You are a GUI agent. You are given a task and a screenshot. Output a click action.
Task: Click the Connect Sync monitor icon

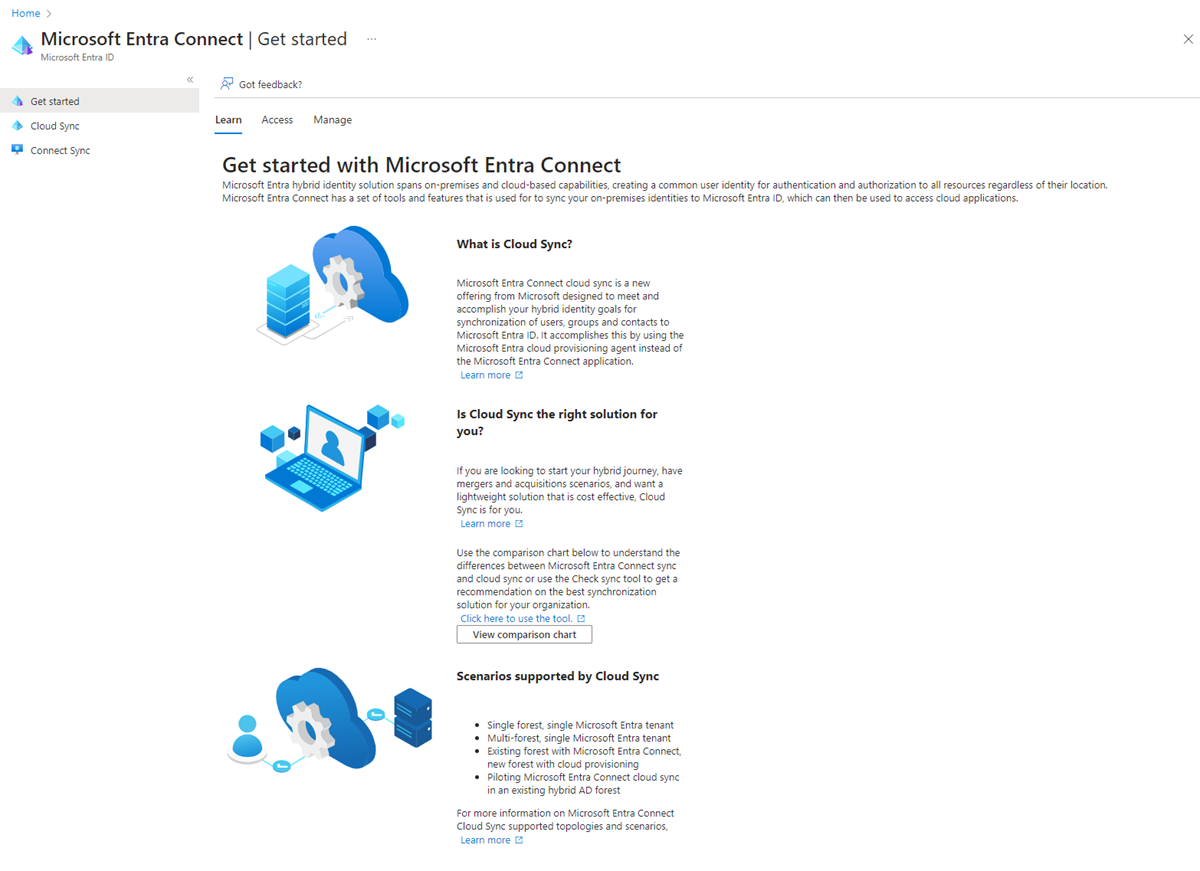tap(17, 150)
